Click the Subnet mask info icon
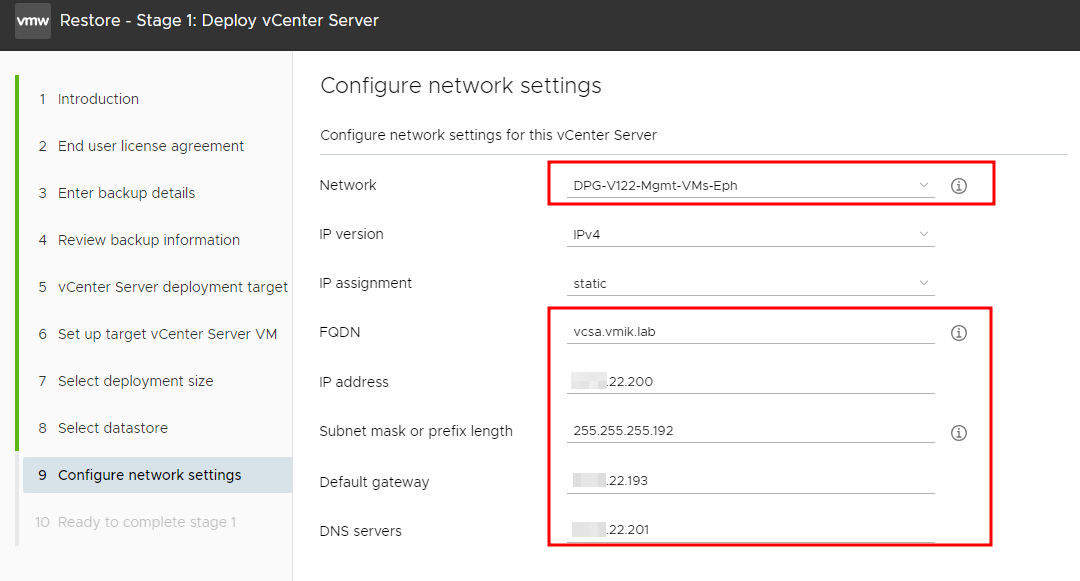 pyautogui.click(x=958, y=432)
